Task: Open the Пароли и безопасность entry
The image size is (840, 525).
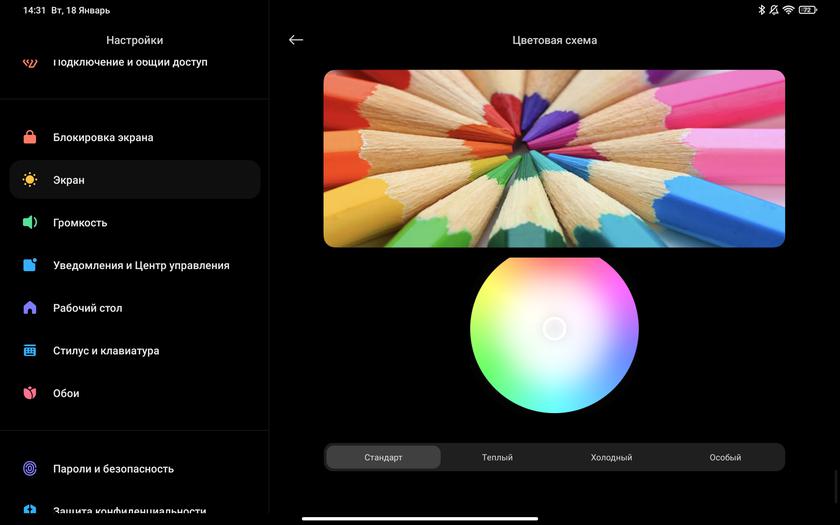Action: point(113,468)
